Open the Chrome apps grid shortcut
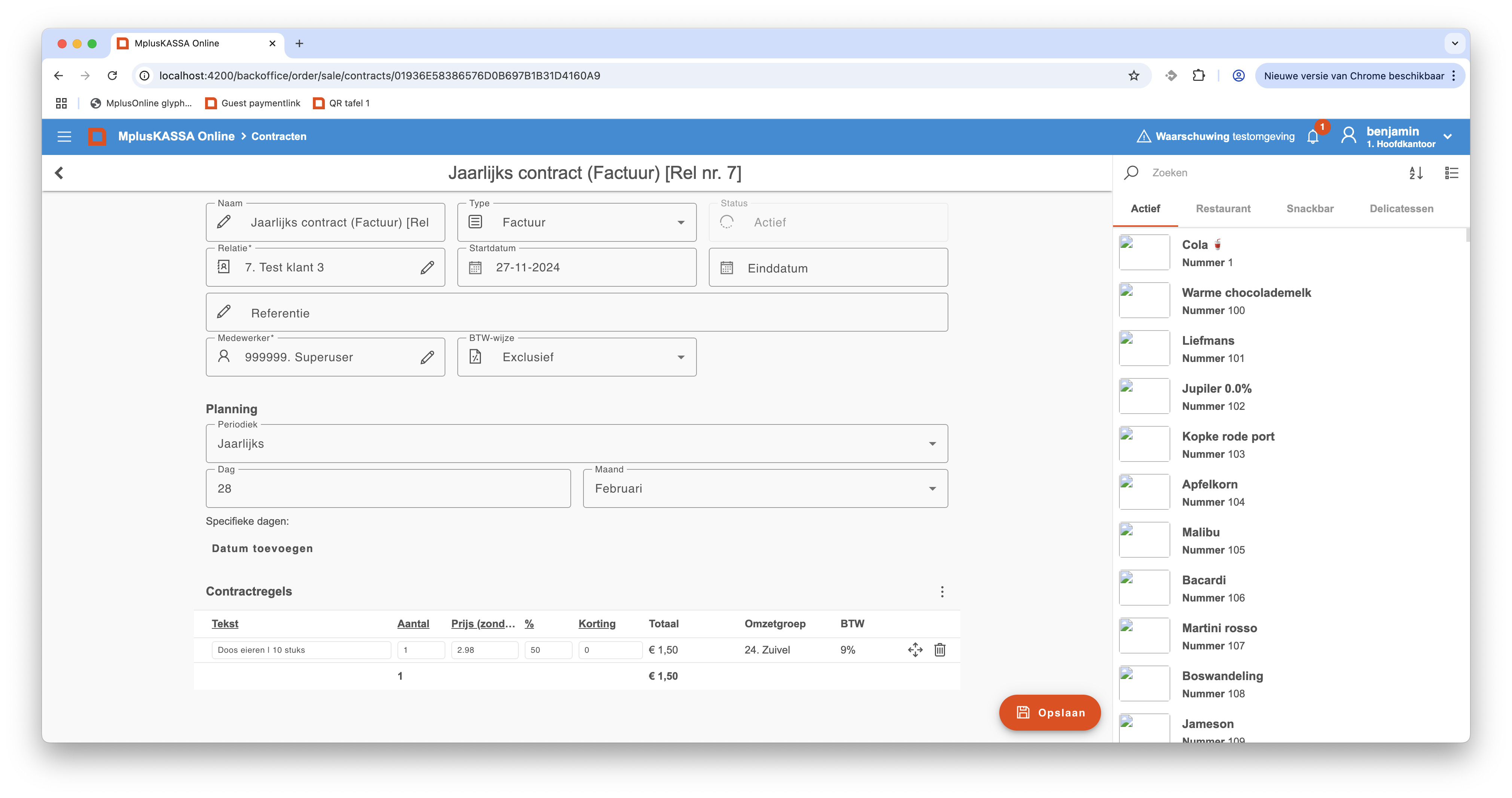 [x=61, y=103]
